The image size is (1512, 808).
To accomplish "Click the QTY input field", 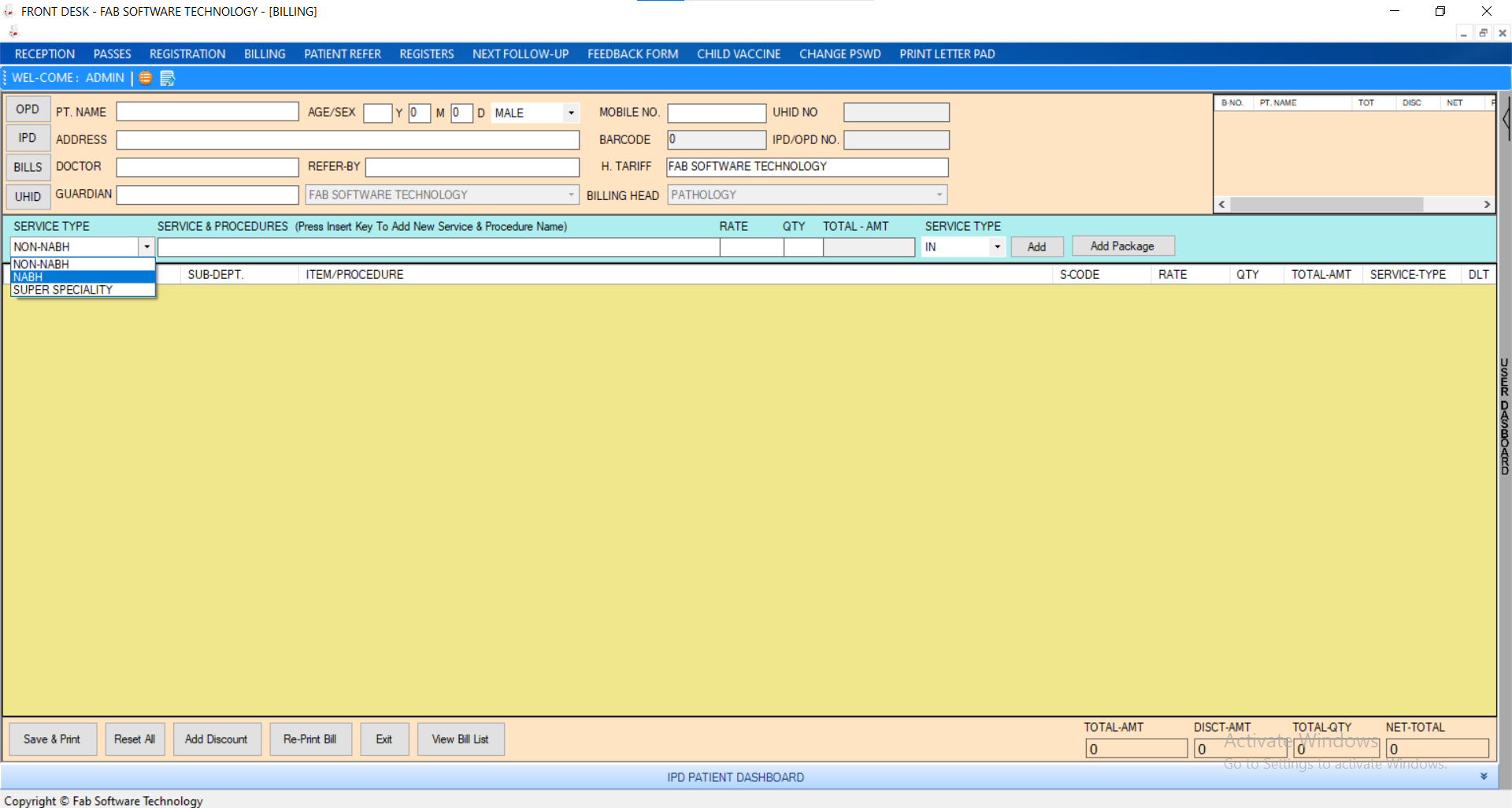I will tap(803, 247).
